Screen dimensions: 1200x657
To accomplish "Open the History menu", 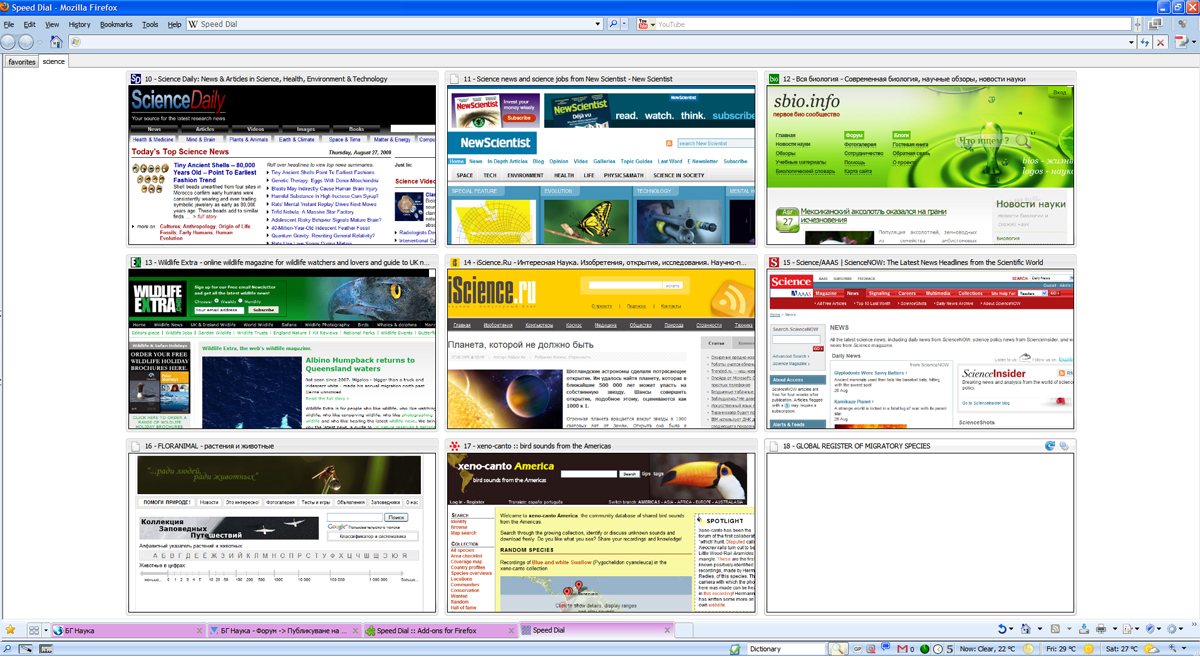I will coord(79,24).
